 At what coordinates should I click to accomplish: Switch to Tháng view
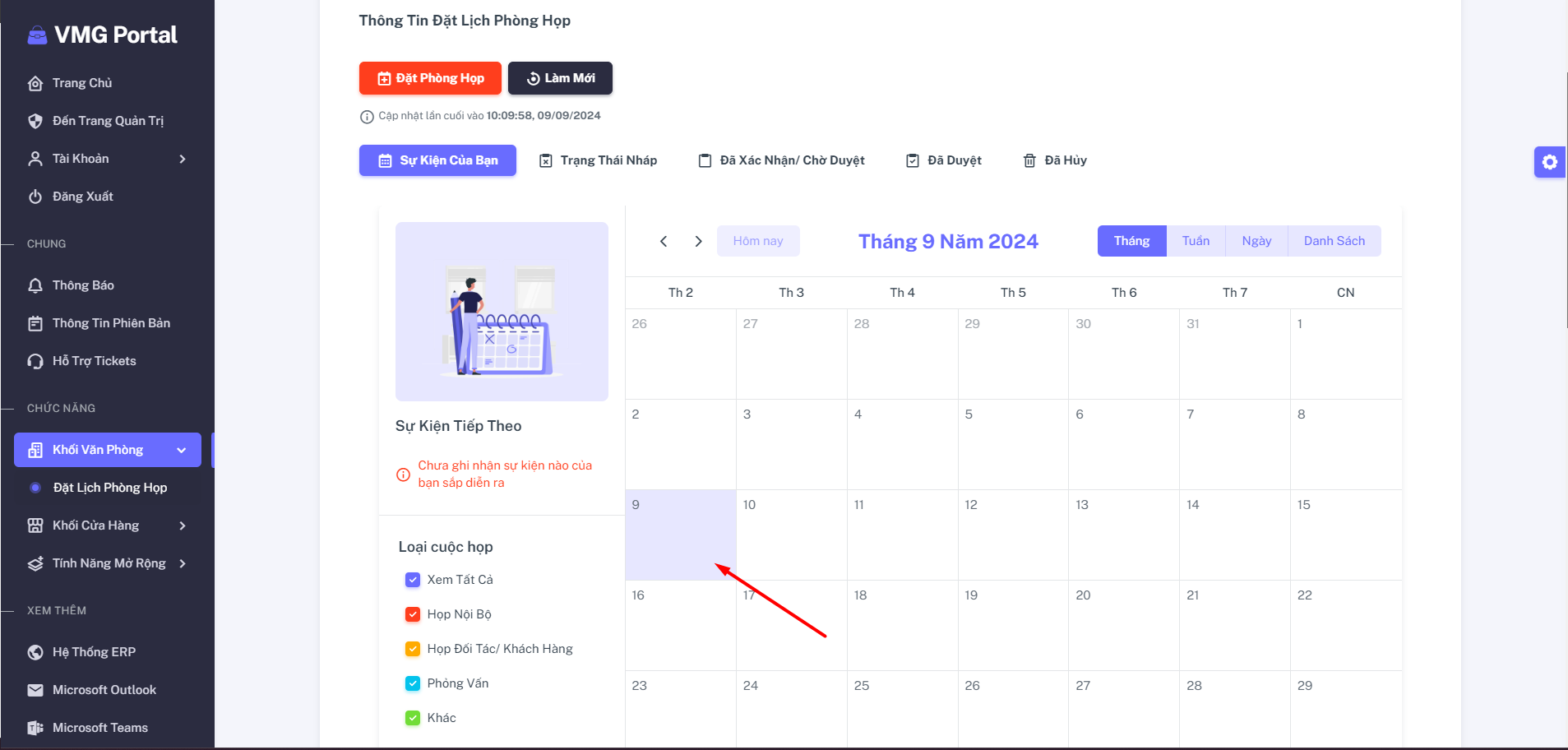coord(1131,241)
